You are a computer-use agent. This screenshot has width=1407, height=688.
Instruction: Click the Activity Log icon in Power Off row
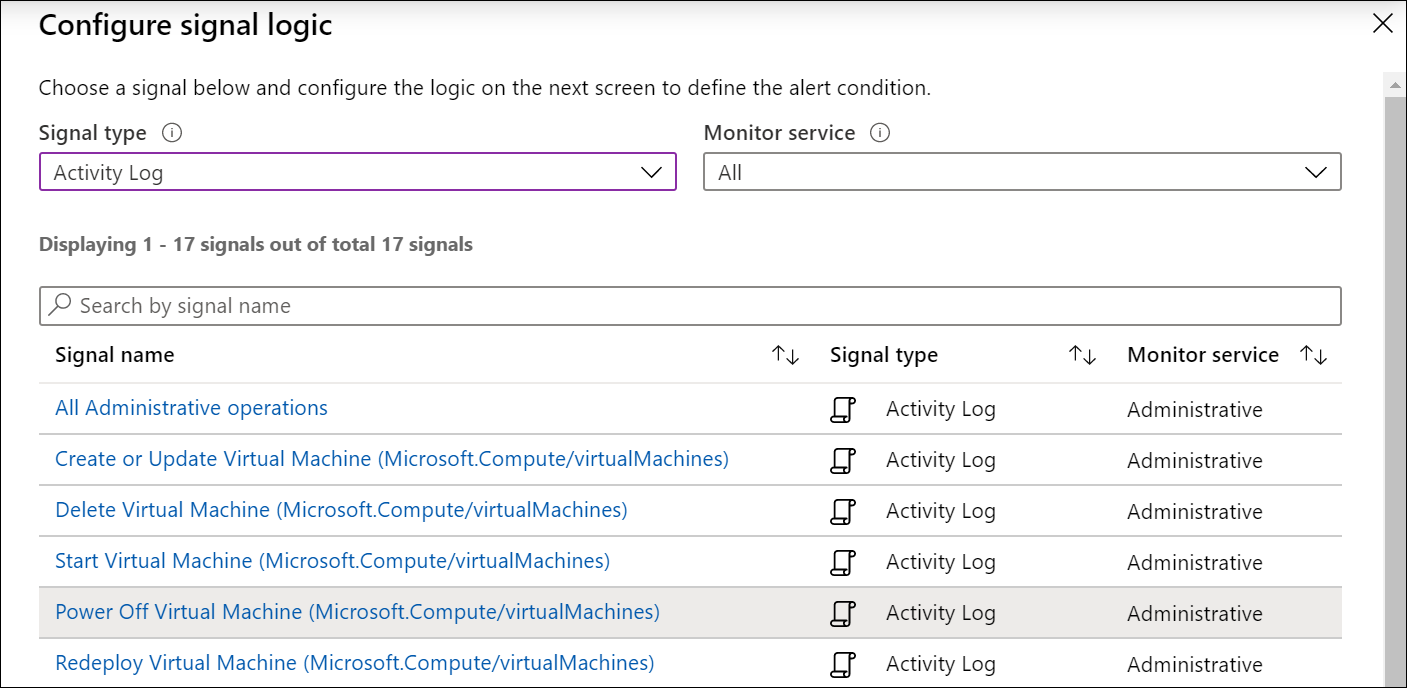tap(843, 614)
